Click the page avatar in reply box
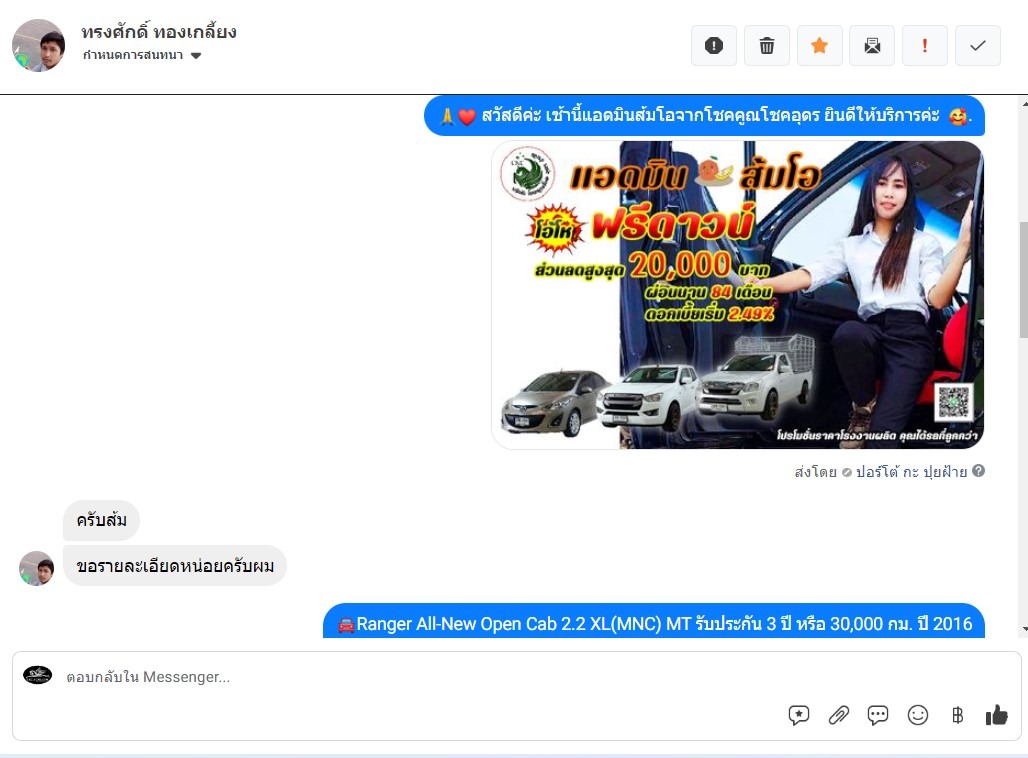 click(x=37, y=675)
